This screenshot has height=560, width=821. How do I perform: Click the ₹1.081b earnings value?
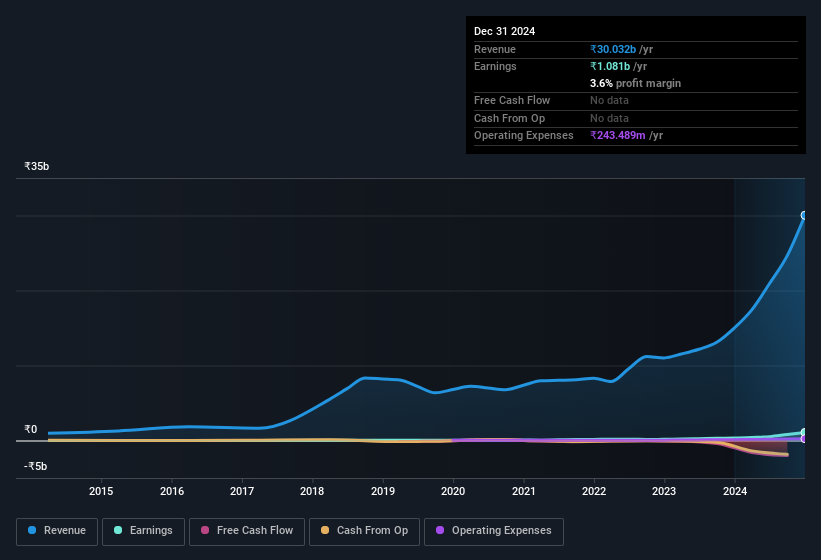pyautogui.click(x=610, y=66)
